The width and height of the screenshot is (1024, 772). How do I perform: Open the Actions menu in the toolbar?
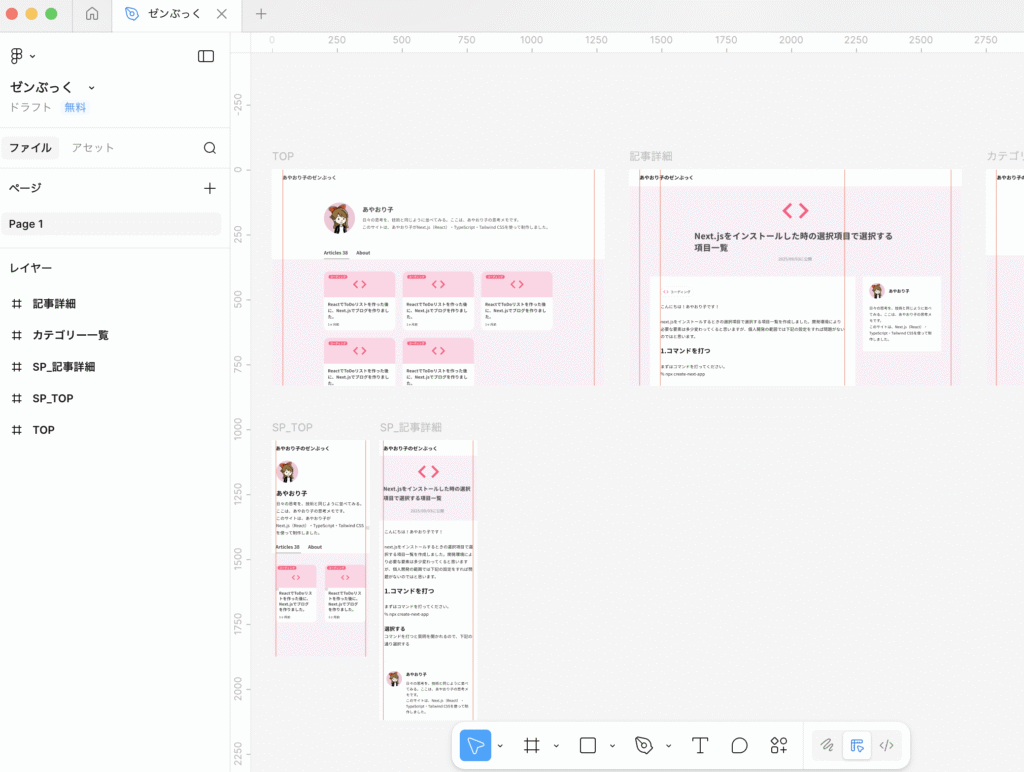tap(779, 745)
